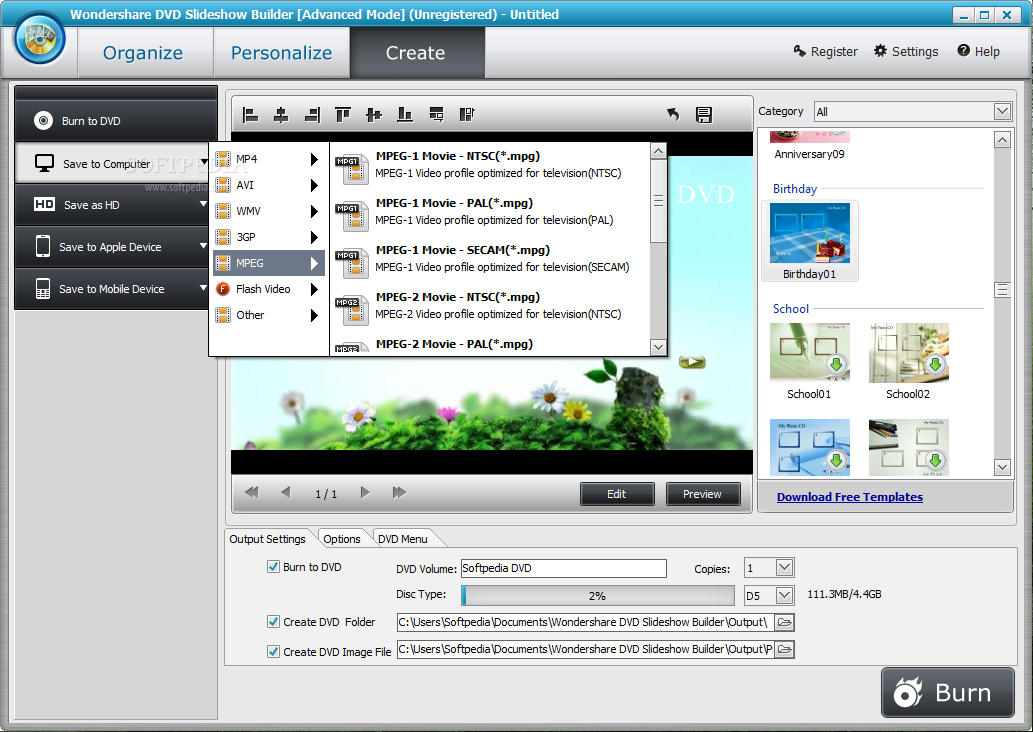
Task: Click the disc capacity progress bar at 2%
Action: tap(598, 596)
